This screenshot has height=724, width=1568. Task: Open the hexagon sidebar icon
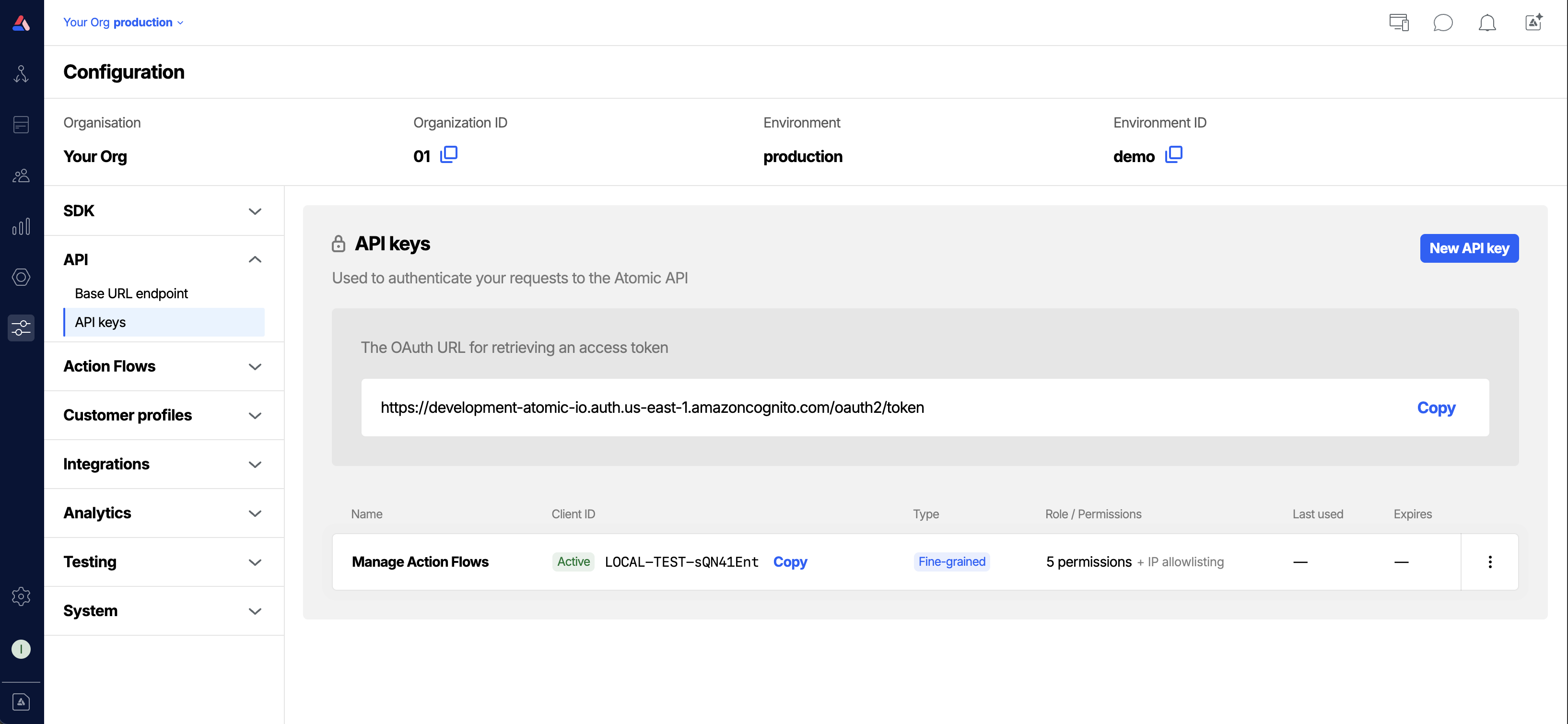[x=21, y=278]
